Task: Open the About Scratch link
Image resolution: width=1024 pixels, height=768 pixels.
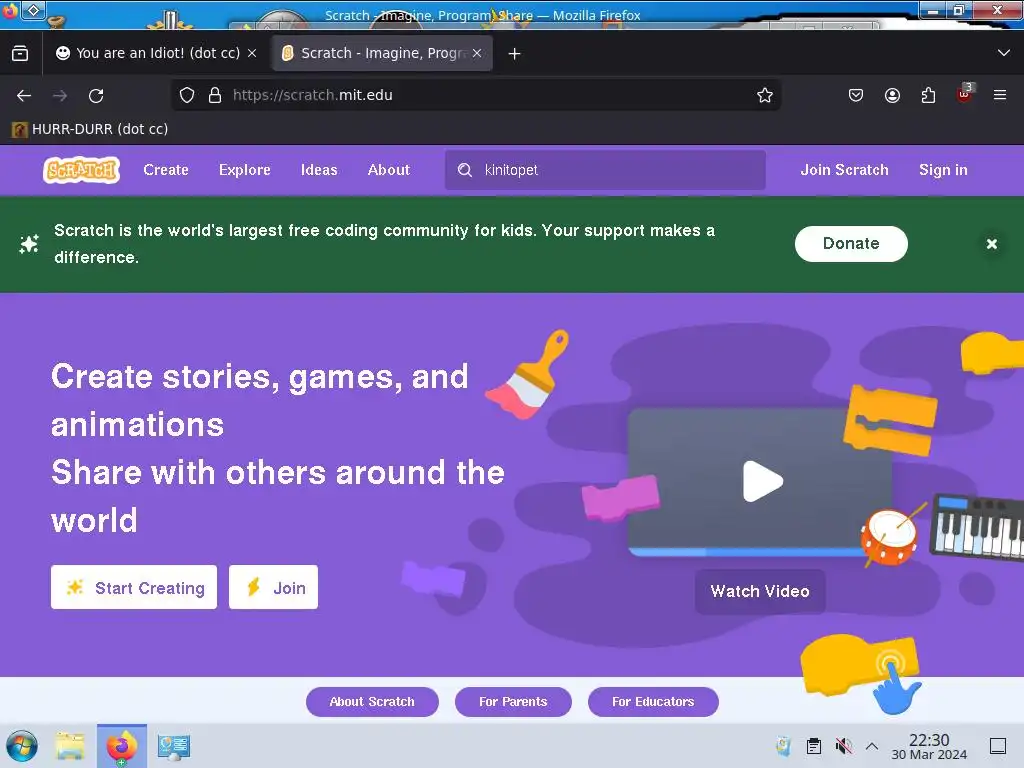Action: pyautogui.click(x=372, y=701)
